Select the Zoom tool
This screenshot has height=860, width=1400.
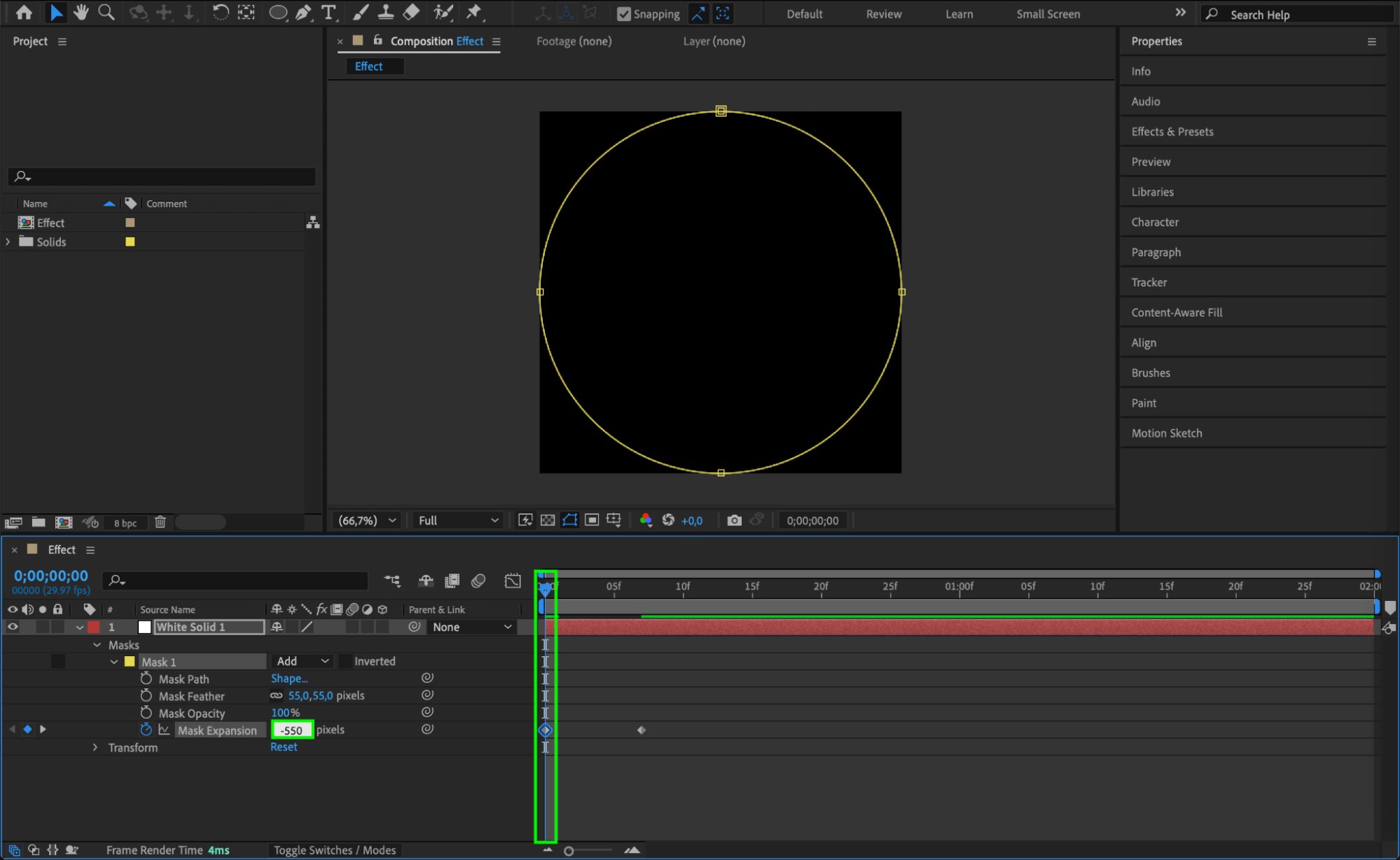click(x=106, y=13)
